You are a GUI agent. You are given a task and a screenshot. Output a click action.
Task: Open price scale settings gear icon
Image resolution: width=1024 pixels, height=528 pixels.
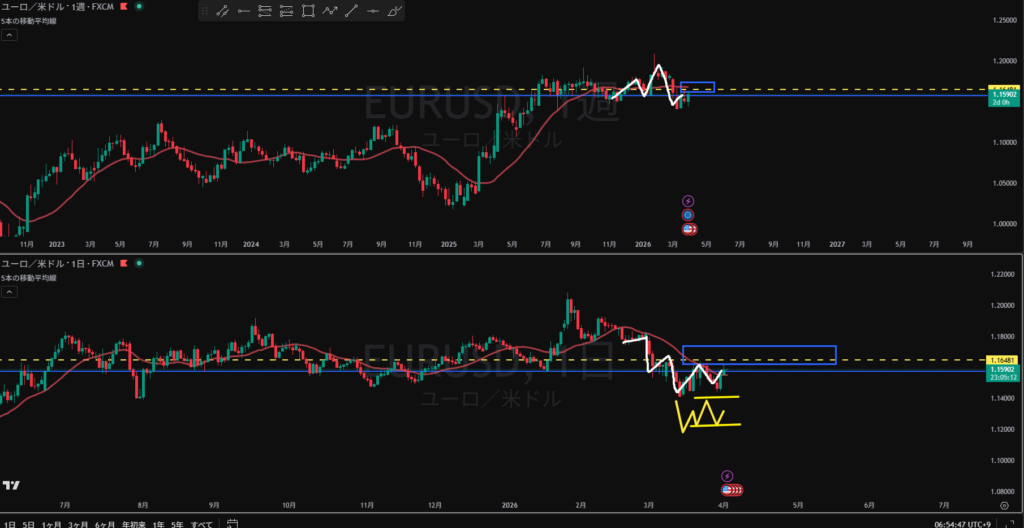[1003, 507]
